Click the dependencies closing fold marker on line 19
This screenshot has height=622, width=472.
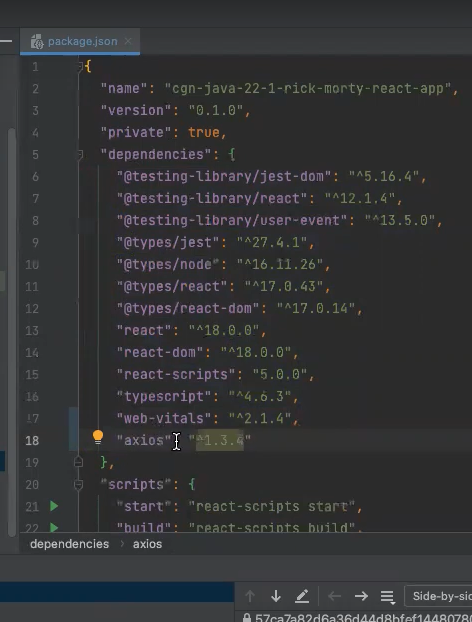pyautogui.click(x=79, y=462)
